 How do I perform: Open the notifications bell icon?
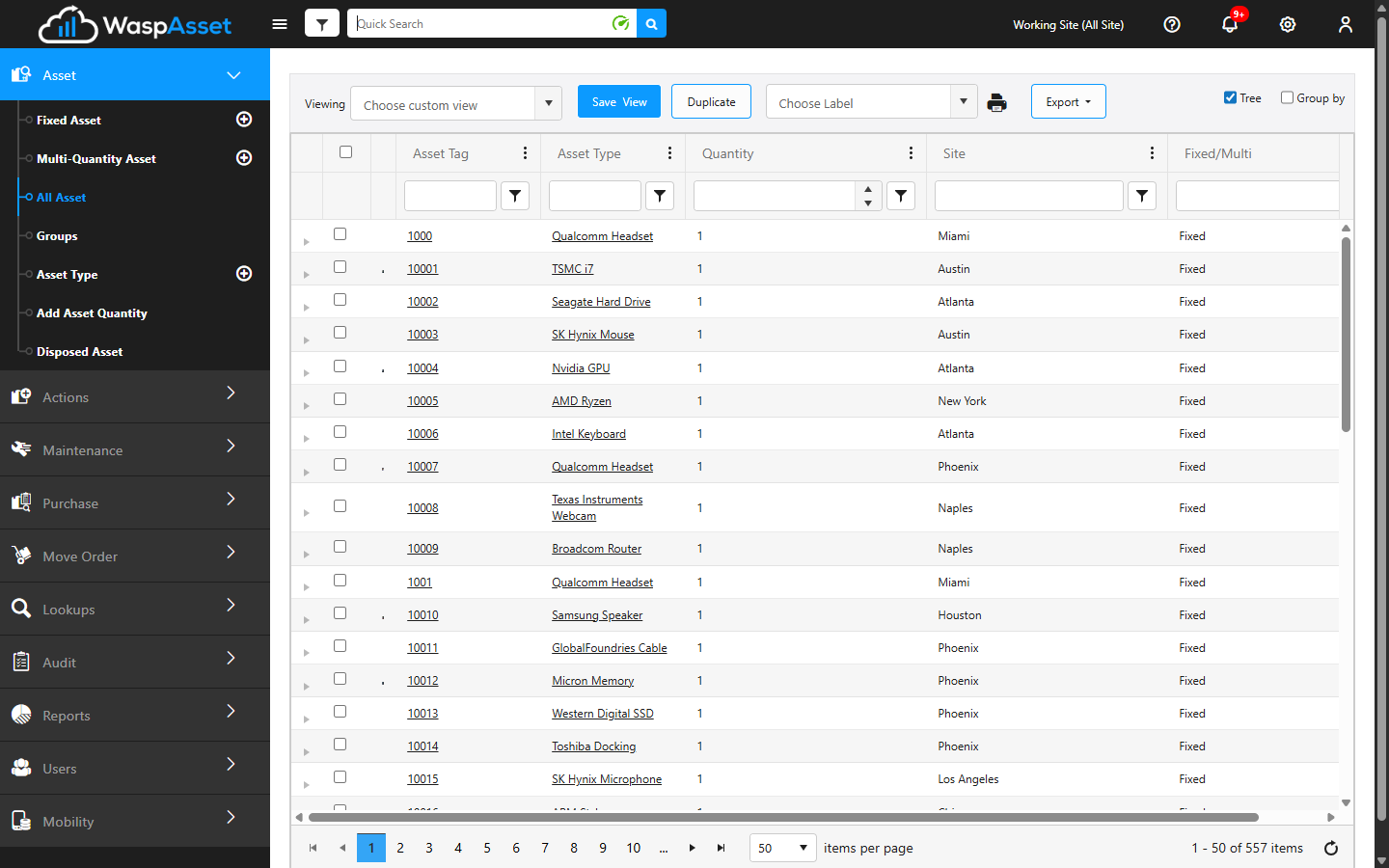1230,24
